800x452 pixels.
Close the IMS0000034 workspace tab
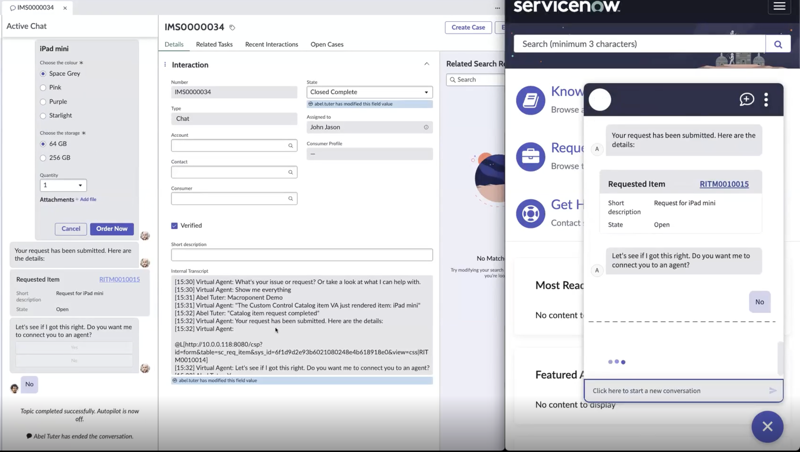[x=65, y=8]
